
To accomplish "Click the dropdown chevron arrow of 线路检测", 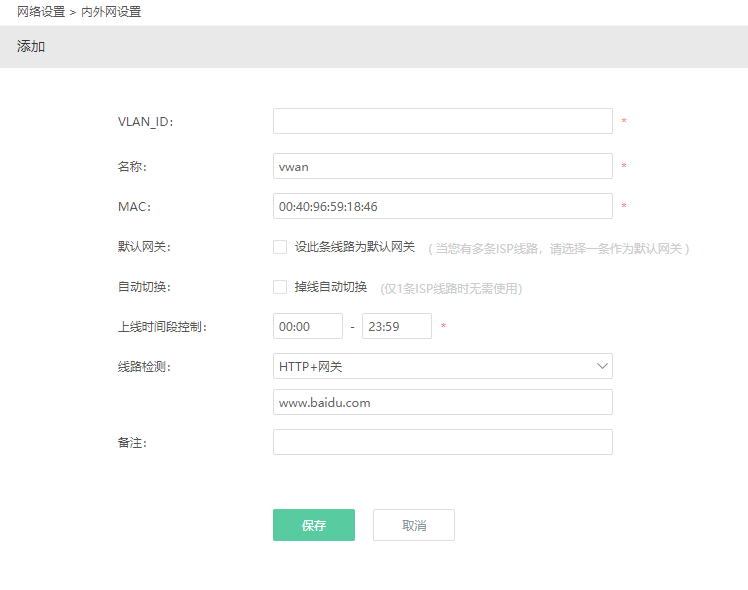I will tap(602, 366).
